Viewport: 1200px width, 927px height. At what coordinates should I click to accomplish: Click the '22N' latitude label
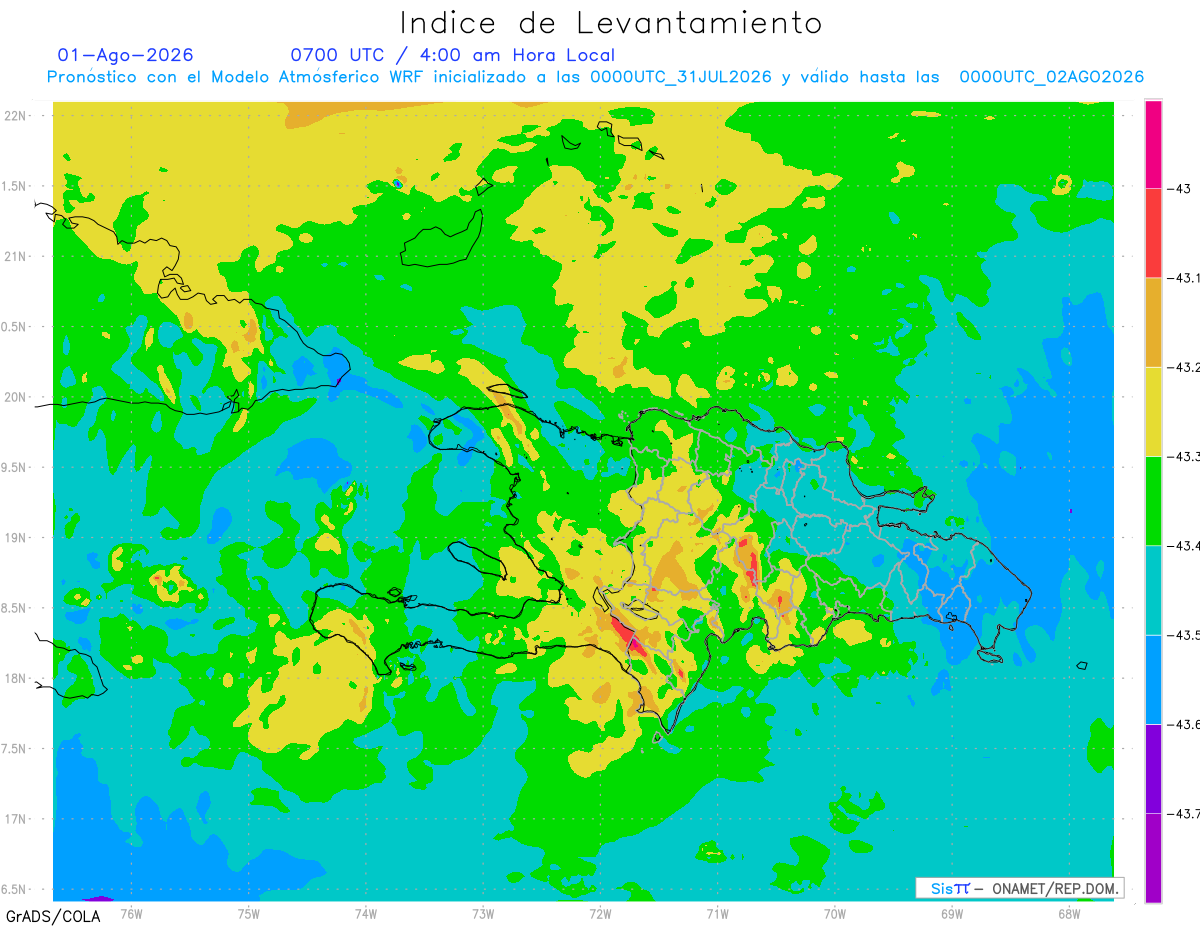[17, 115]
